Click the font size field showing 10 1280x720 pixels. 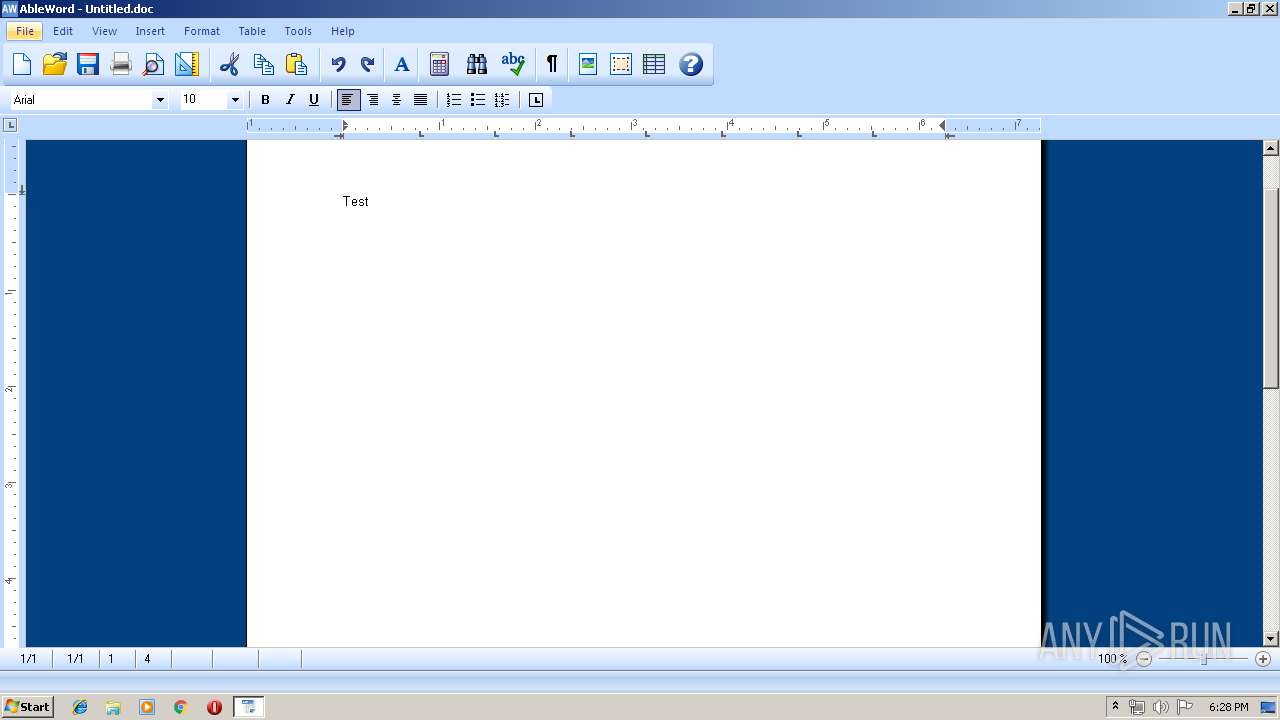[203, 100]
